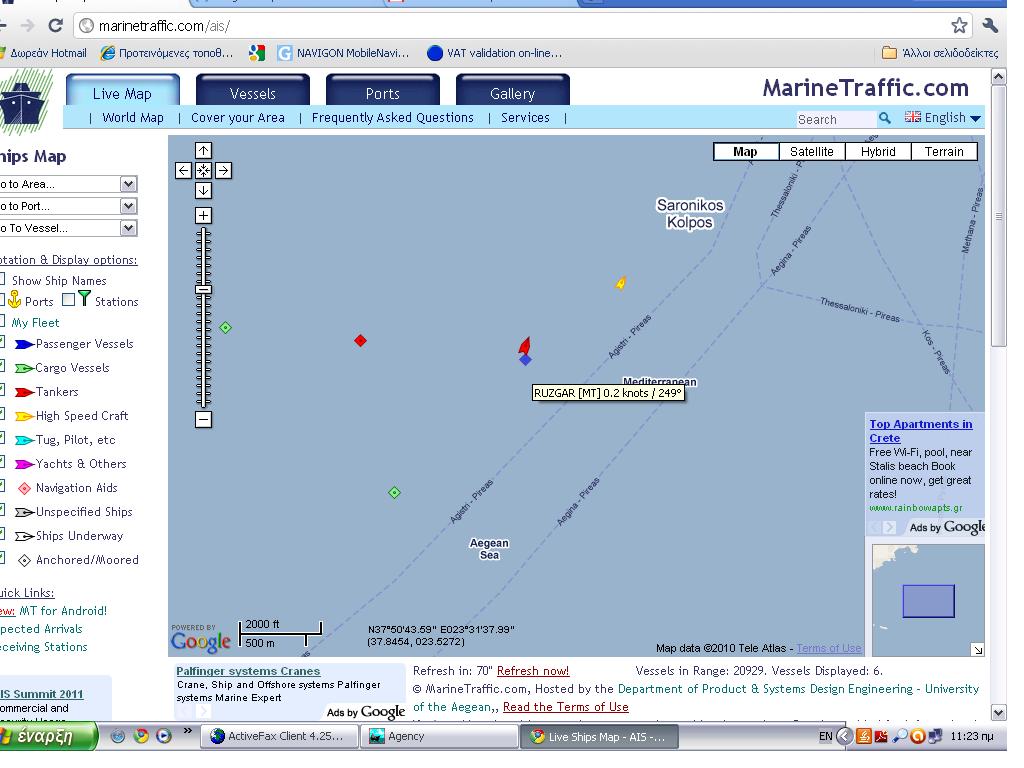Open the Frequently Asked Questions link
Screen dimensions: 1024x768
pos(392,118)
